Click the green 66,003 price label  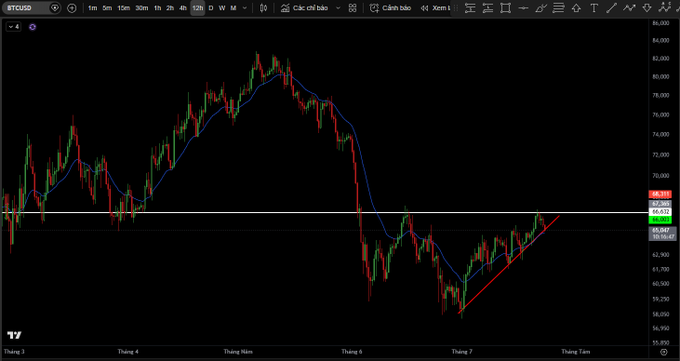pos(660,220)
